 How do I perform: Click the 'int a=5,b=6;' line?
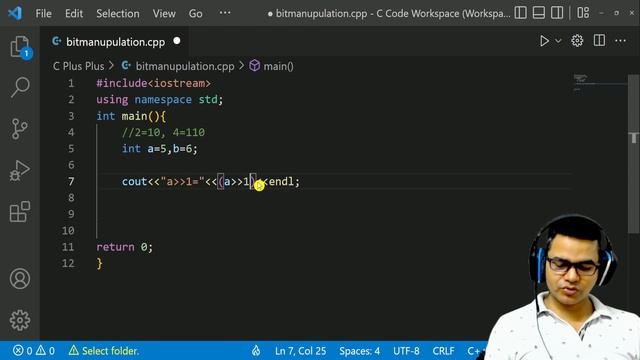(160, 149)
